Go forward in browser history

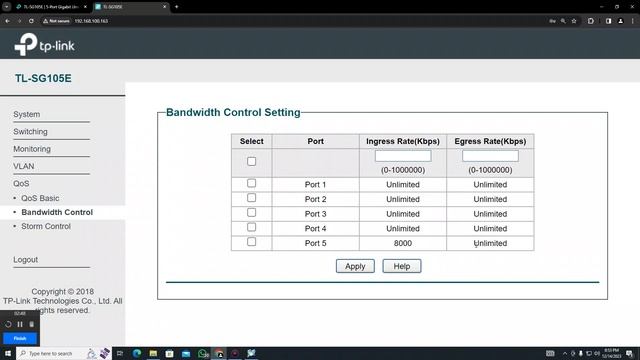point(19,21)
